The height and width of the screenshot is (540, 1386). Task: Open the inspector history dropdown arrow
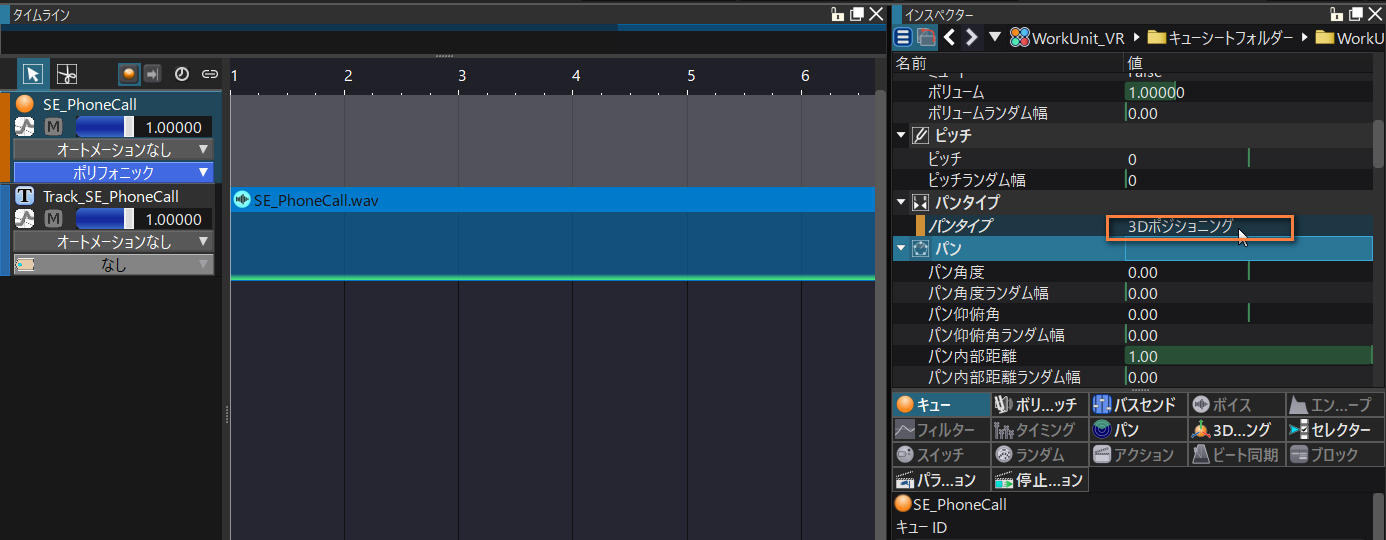pyautogui.click(x=994, y=38)
